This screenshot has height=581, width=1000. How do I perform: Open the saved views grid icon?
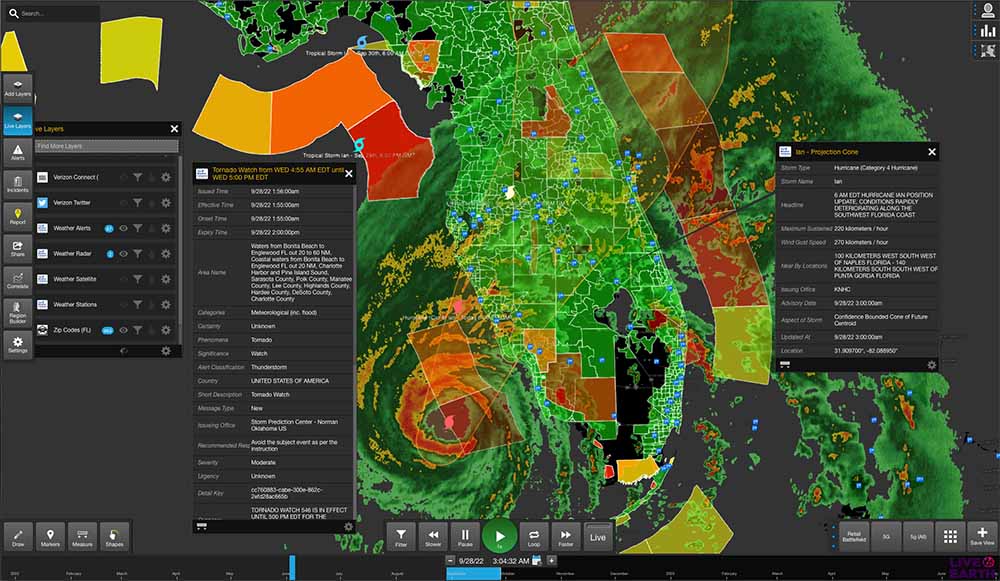point(950,537)
